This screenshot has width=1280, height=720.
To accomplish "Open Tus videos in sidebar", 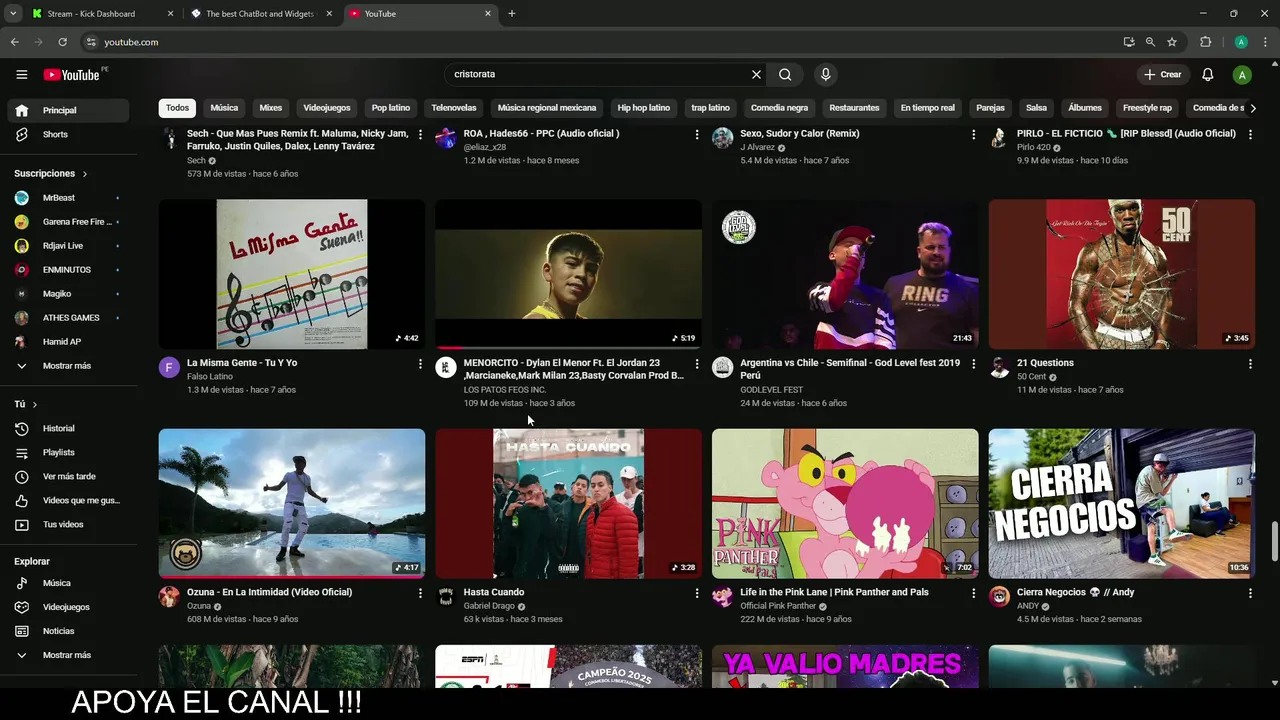I will coord(66,524).
